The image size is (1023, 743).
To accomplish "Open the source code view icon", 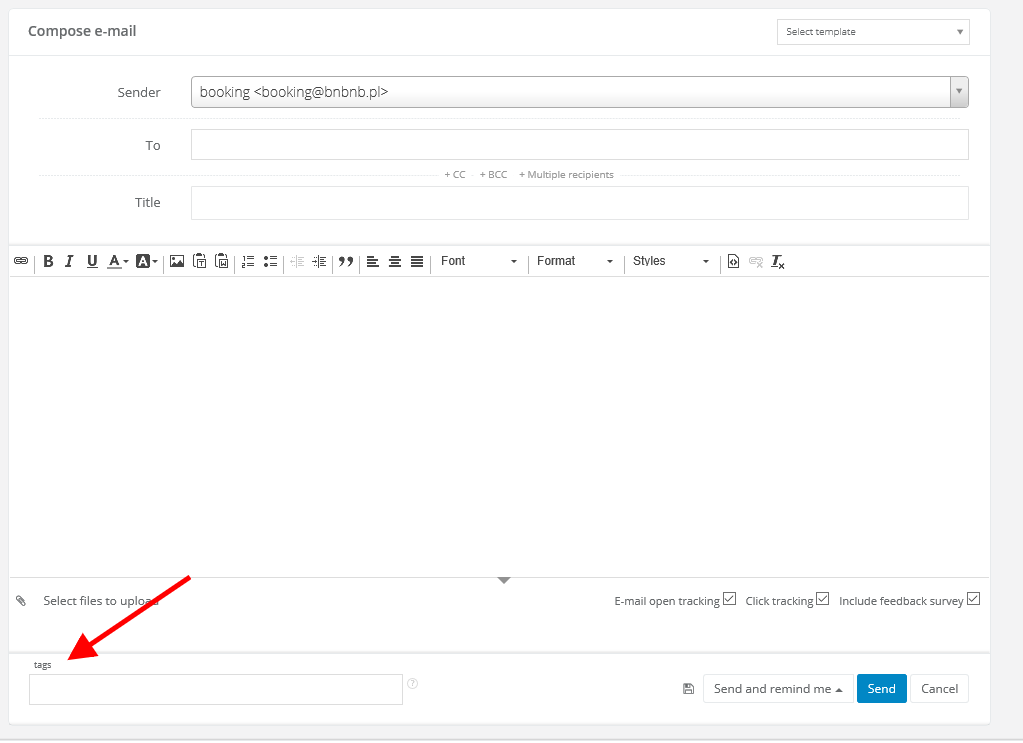I will click(x=733, y=261).
